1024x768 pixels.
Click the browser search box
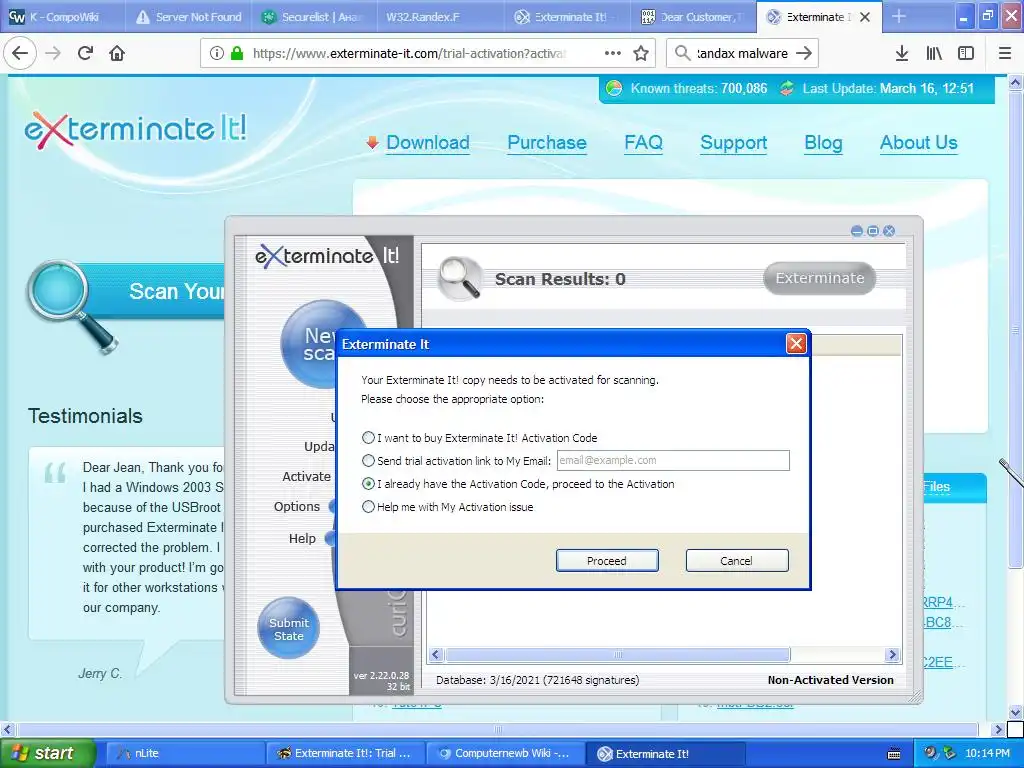point(742,54)
